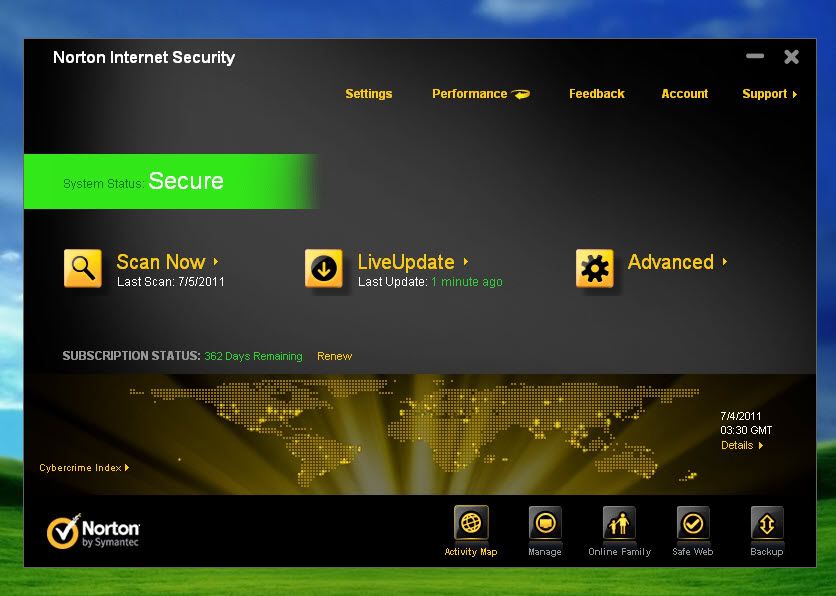Click the Performance flip arrow icon
This screenshot has width=836, height=596.
[x=521, y=94]
